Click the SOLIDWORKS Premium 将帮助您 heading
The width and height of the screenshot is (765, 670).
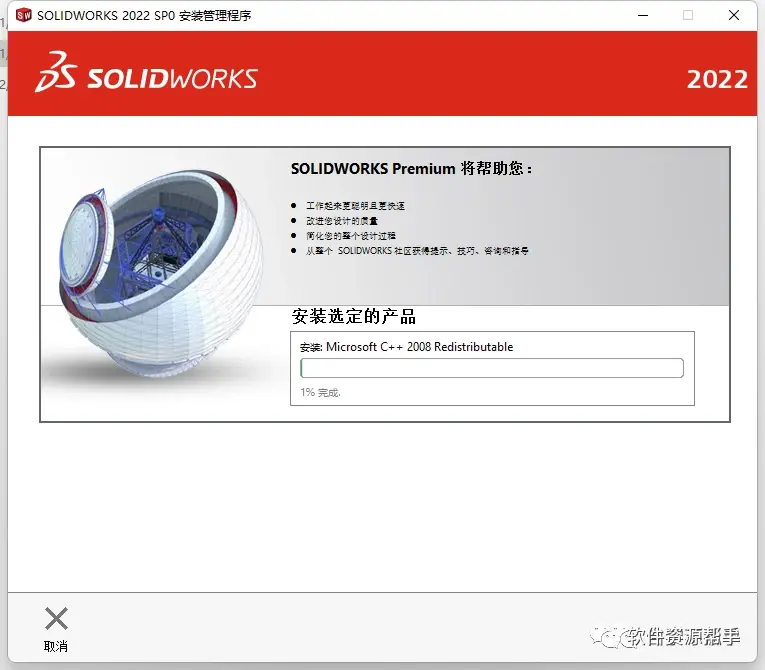tap(411, 168)
